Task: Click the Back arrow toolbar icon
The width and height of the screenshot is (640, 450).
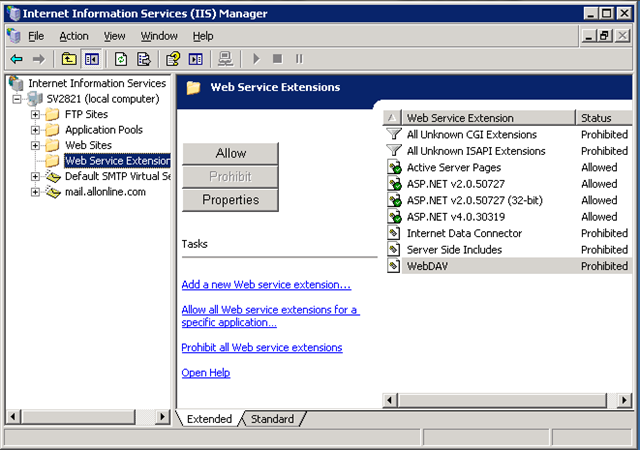Action: pyautogui.click(x=16, y=59)
